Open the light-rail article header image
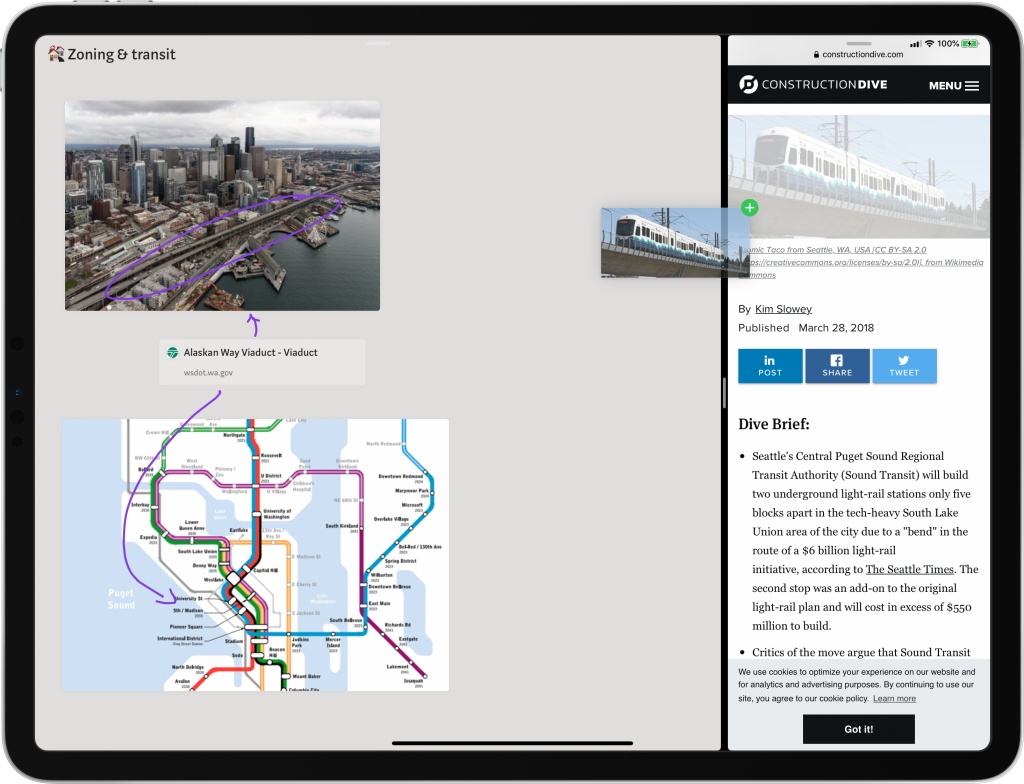Viewport: 1024px width, 784px height. coord(859,176)
